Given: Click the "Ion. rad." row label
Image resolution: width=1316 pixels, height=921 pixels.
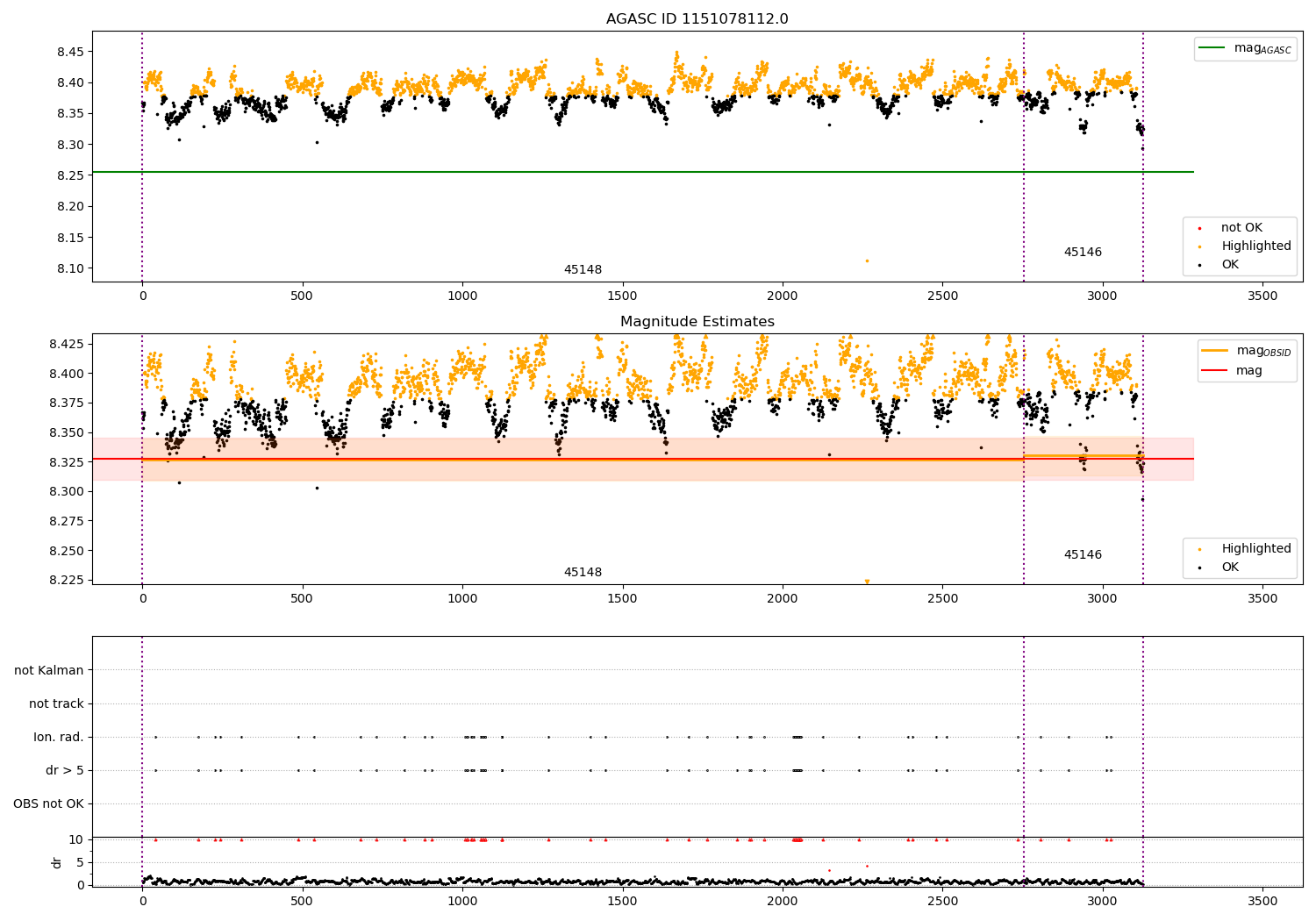Looking at the screenshot, I should [x=59, y=737].
